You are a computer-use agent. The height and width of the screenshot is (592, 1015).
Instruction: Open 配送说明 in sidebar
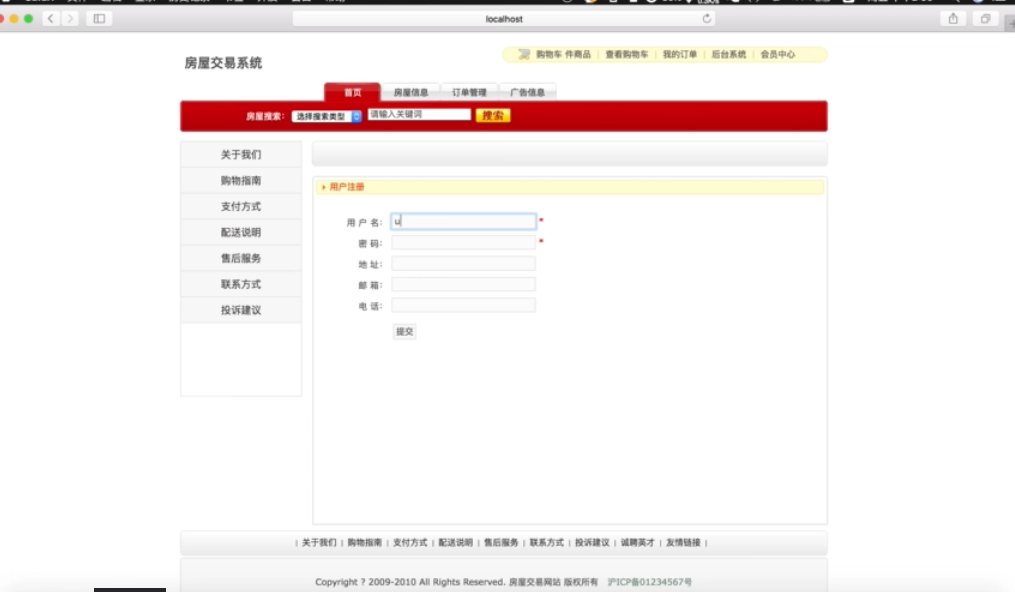[x=241, y=232]
